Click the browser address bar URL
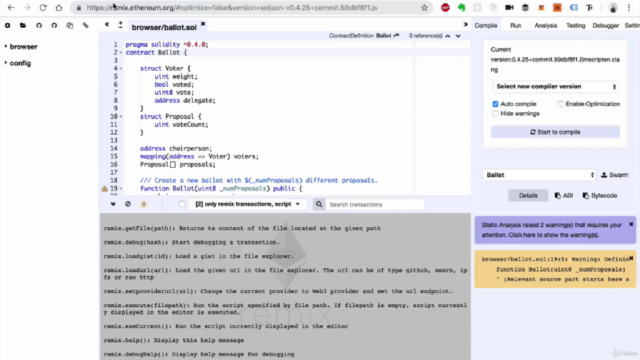This screenshot has height=360, width=640. pos(231,8)
